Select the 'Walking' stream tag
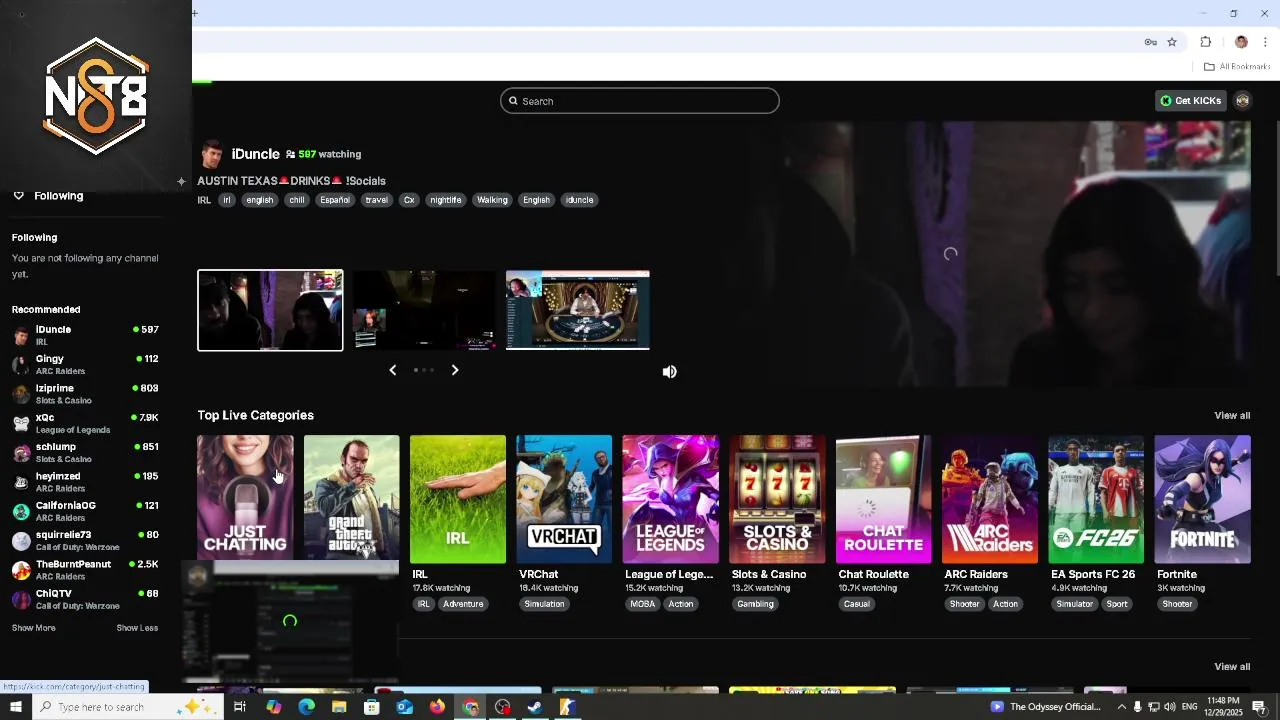Image resolution: width=1280 pixels, height=720 pixels. point(492,200)
